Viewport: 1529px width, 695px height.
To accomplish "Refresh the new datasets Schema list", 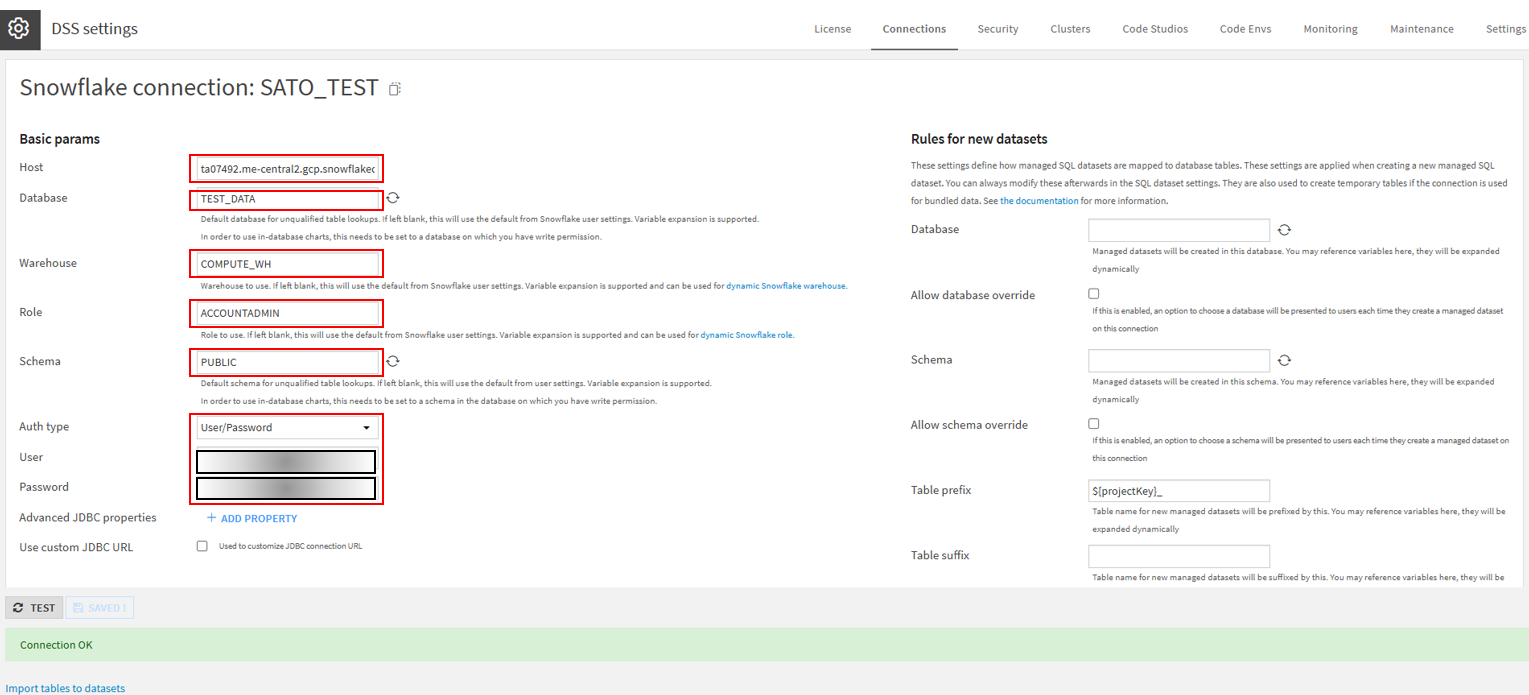I will click(1284, 360).
